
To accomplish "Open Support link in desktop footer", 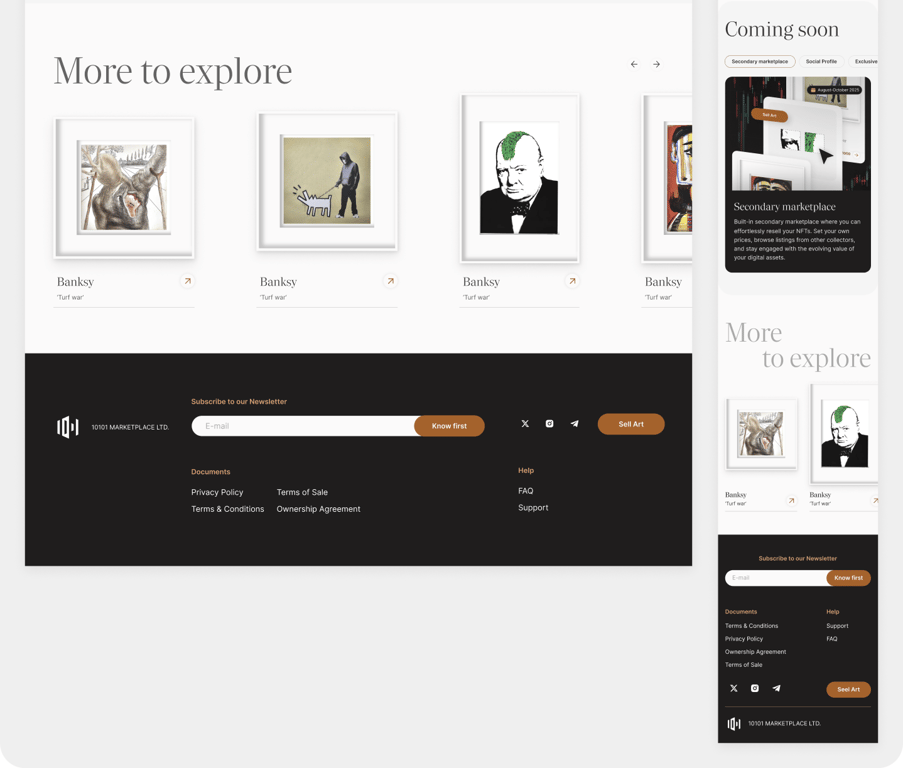I will [533, 508].
